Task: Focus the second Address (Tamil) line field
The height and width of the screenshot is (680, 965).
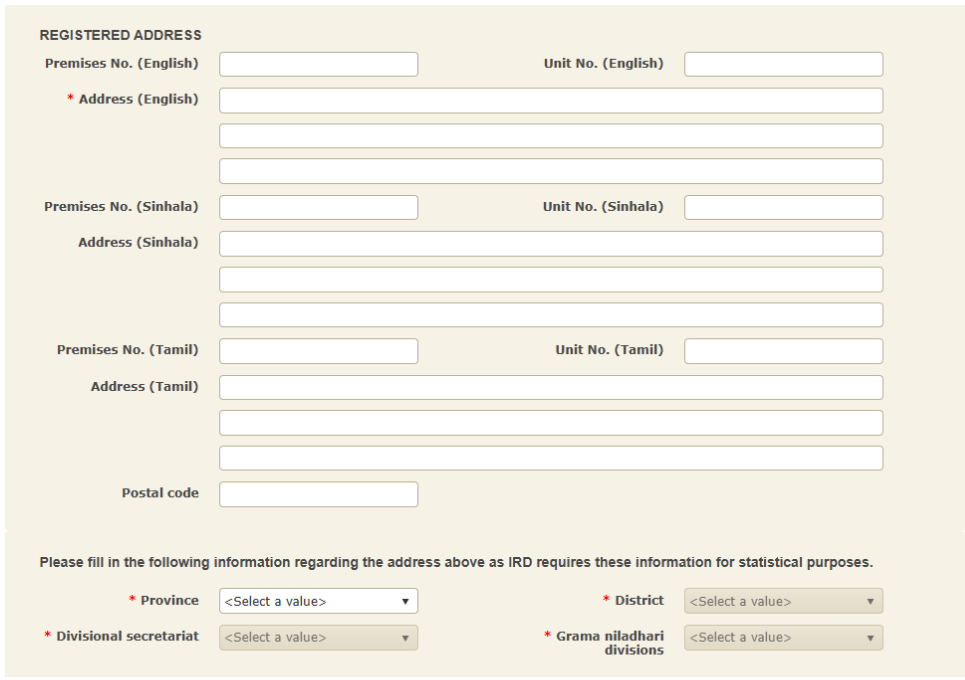Action: pyautogui.click(x=550, y=422)
